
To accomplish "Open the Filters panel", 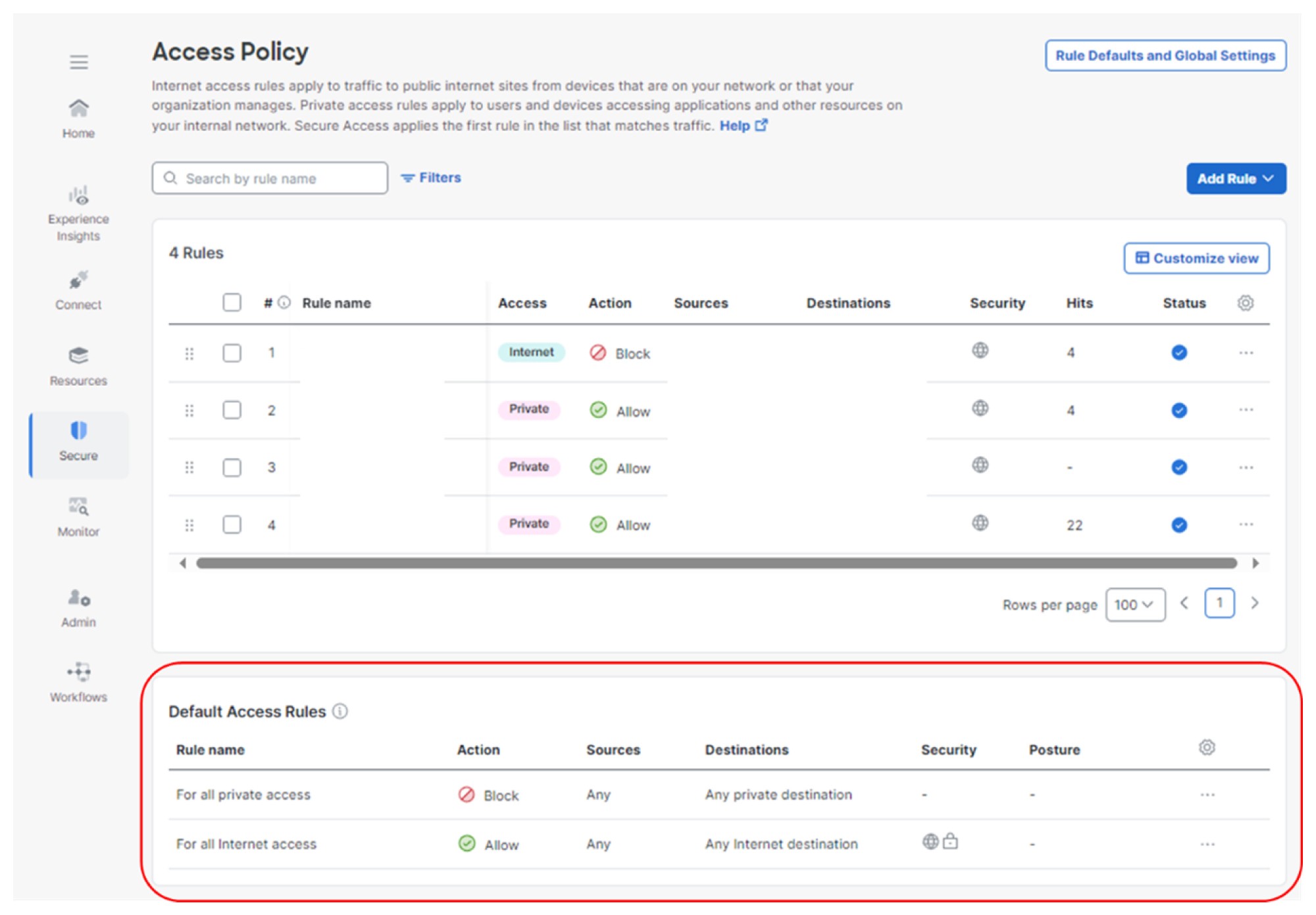I will (431, 178).
